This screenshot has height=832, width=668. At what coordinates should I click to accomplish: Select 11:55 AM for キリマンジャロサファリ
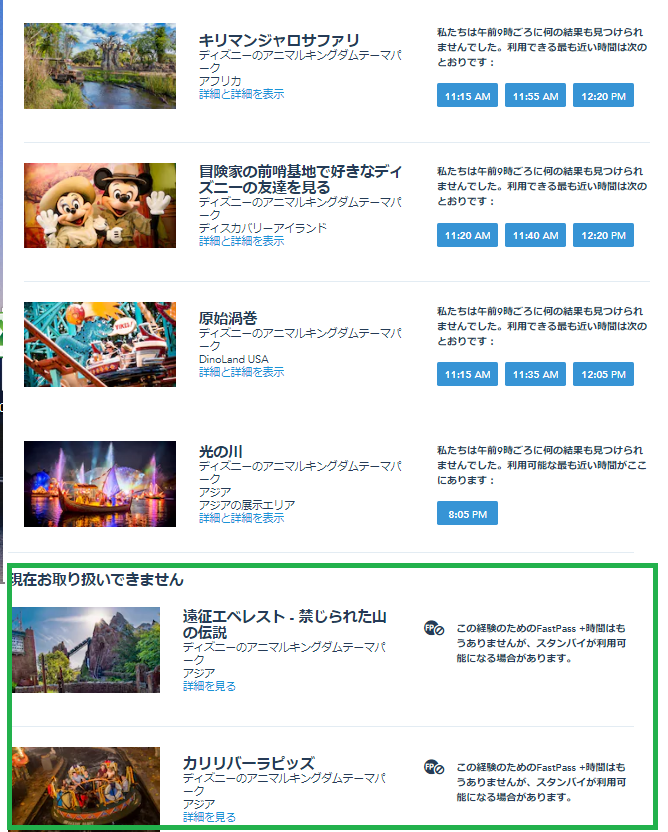coord(535,96)
